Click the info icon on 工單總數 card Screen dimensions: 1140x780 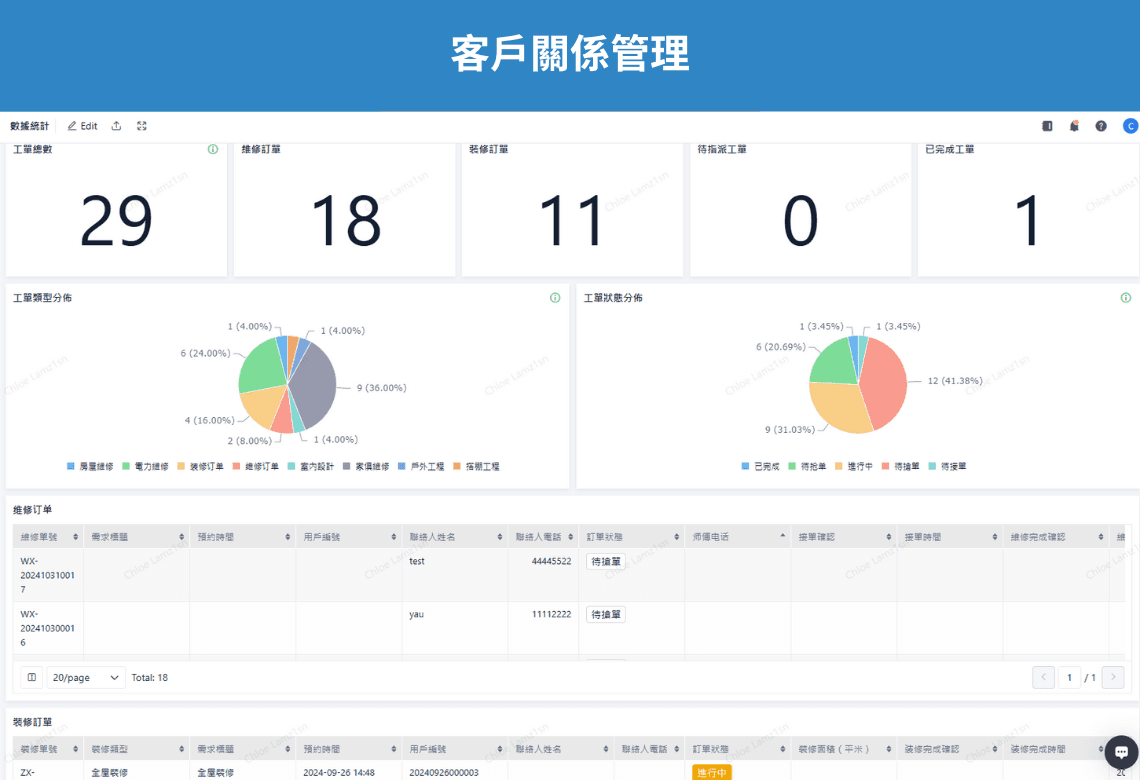(212, 148)
